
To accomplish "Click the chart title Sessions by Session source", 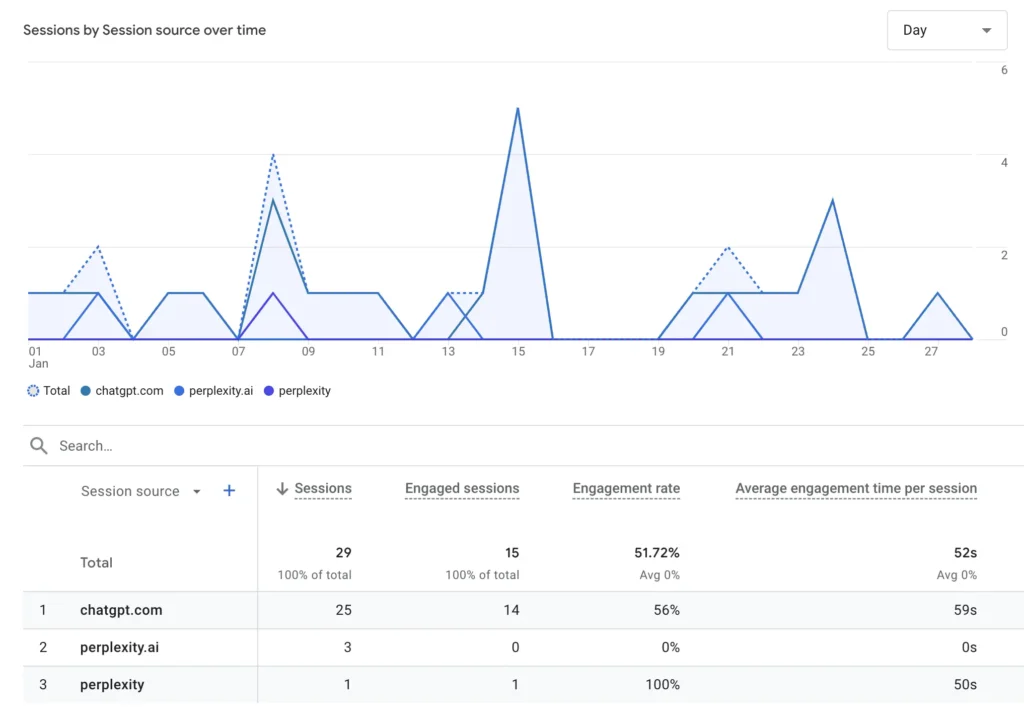I will click(x=144, y=30).
